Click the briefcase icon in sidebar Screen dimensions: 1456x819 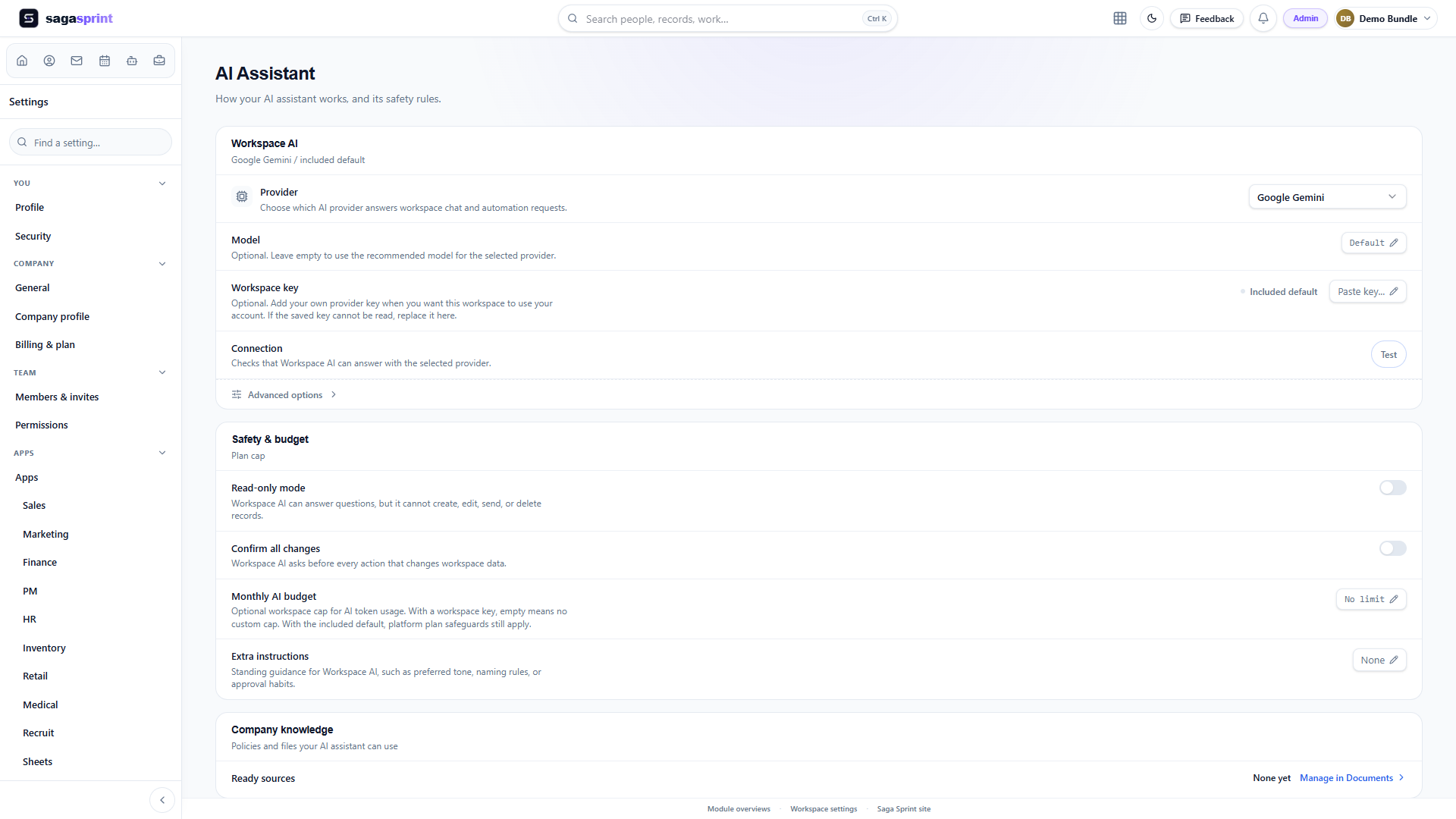pos(159,61)
